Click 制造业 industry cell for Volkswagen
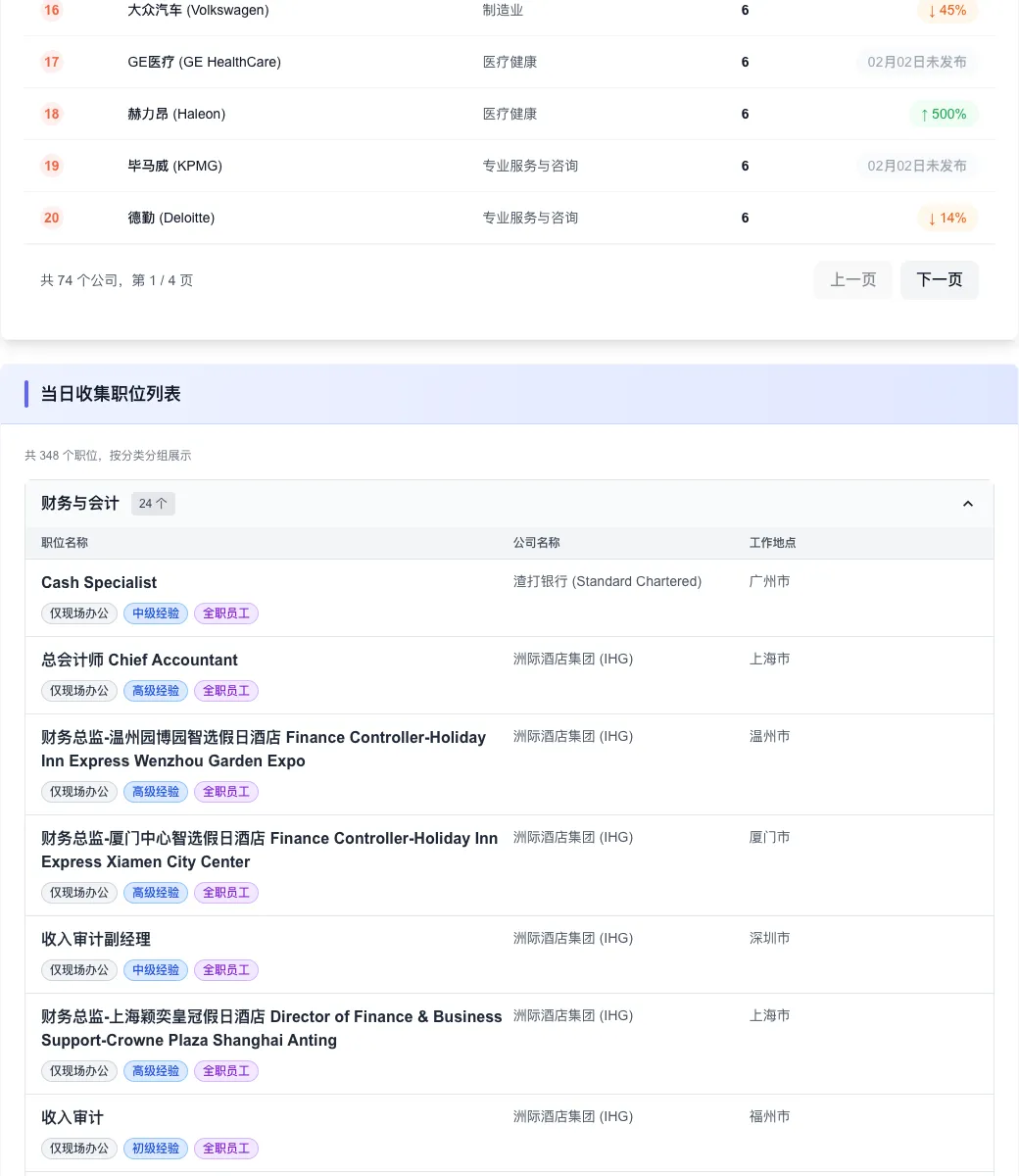 point(503,10)
